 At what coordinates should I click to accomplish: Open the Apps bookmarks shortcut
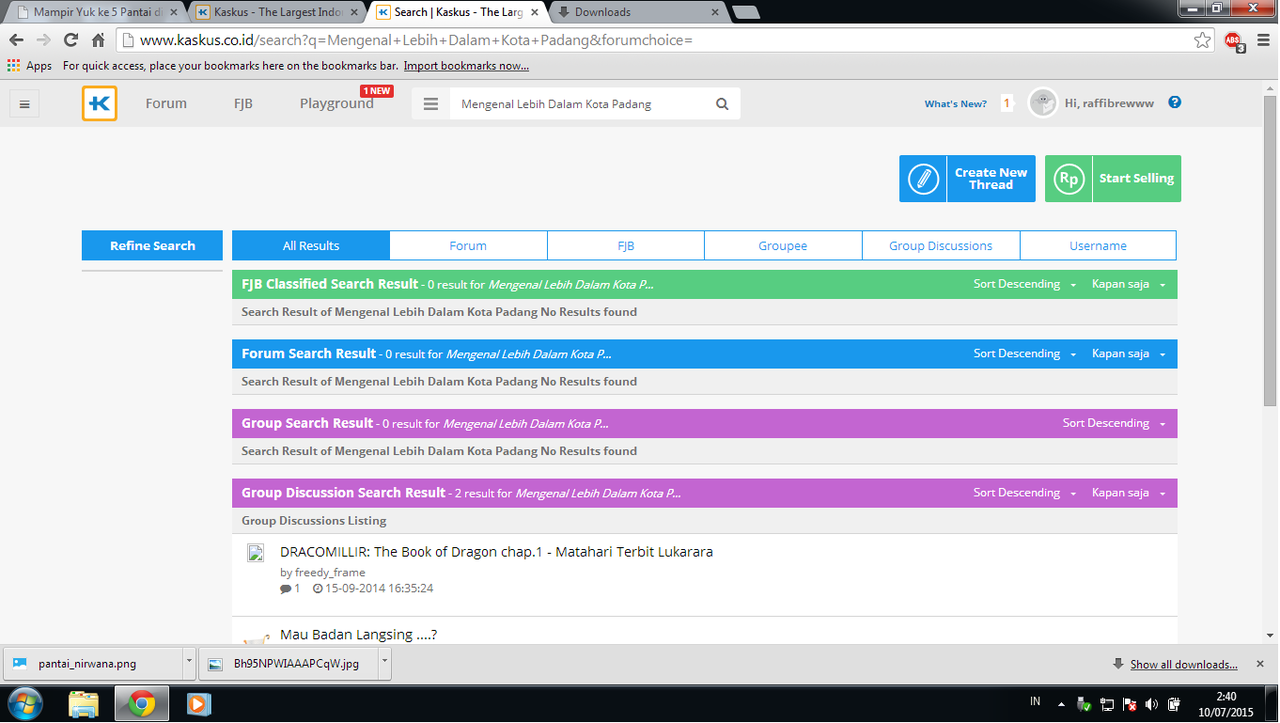point(29,66)
